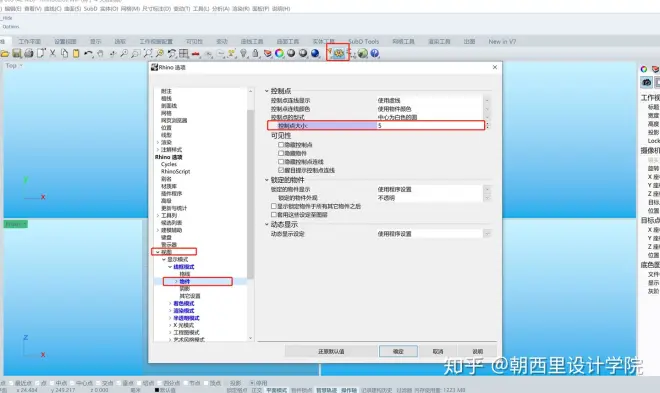Uncheck 醒目提示控制点连线 checkbox
Viewport: 660px width, 393px height.
[281, 170]
